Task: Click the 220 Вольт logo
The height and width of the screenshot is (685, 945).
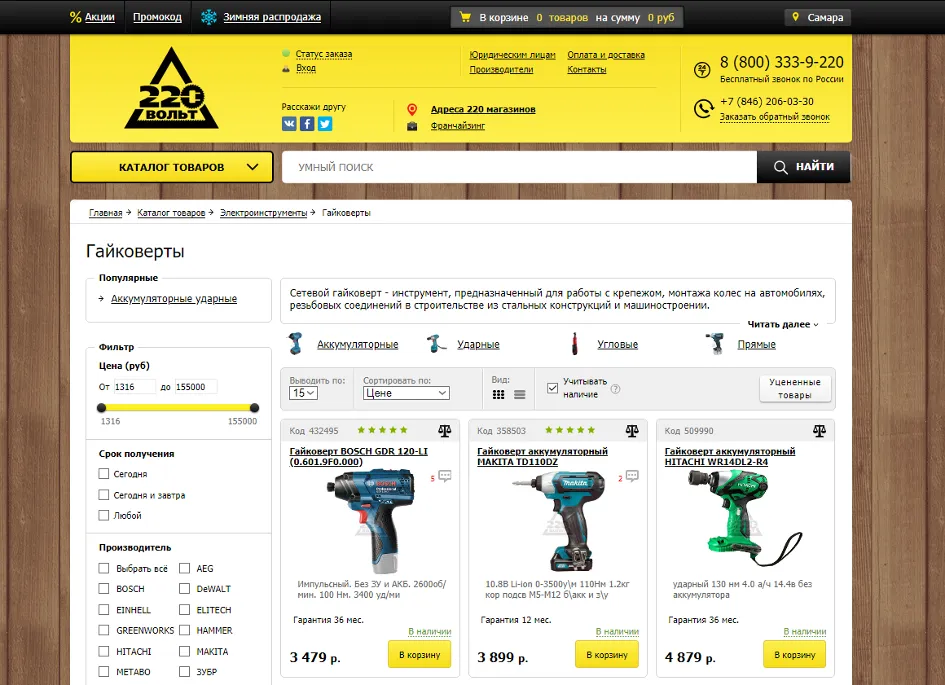Action: [x=172, y=88]
